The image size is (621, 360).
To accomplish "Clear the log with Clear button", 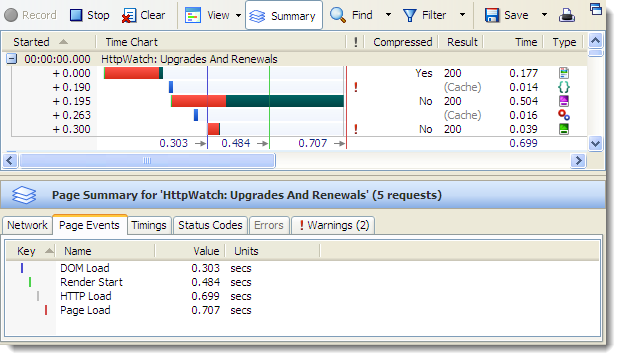I will pos(143,15).
